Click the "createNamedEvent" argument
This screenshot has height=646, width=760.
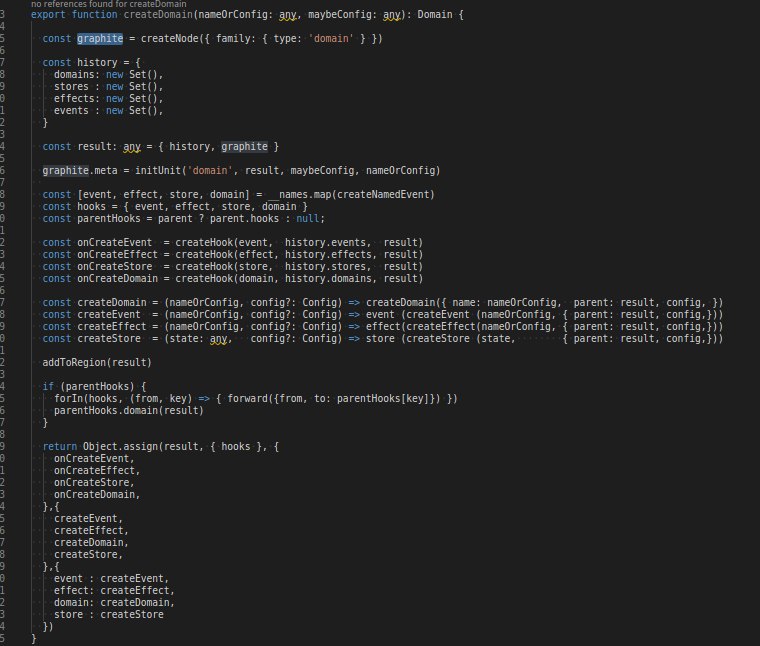pyautogui.click(x=383, y=194)
